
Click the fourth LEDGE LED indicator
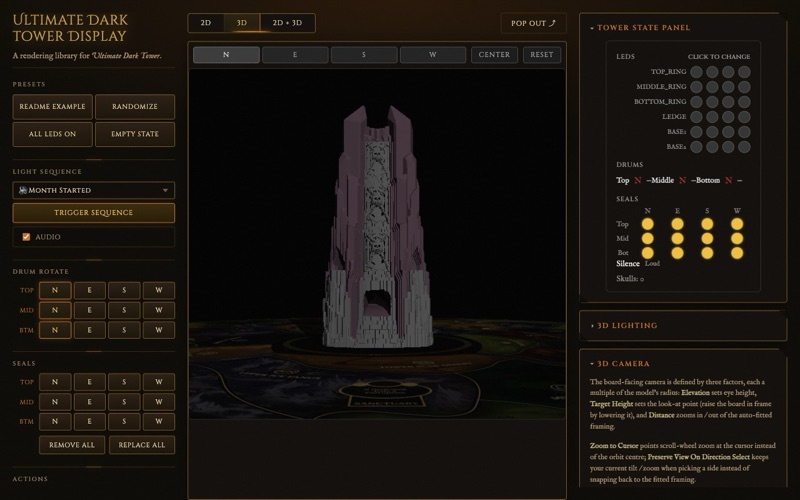coord(744,117)
